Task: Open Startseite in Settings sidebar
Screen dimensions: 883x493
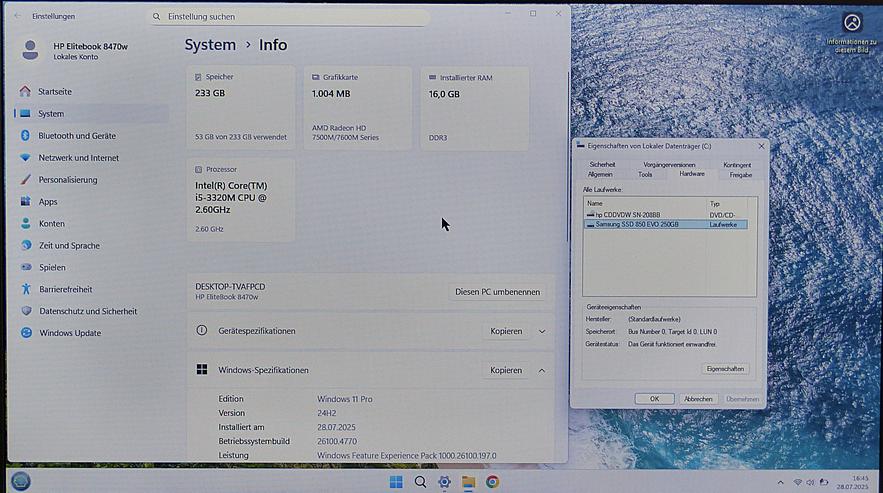Action: tap(55, 91)
